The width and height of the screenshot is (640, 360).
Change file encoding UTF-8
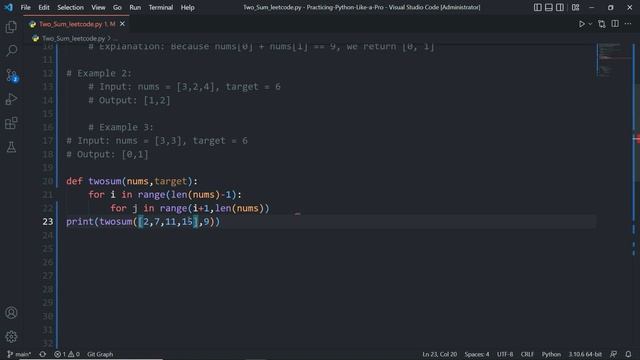[505, 354]
